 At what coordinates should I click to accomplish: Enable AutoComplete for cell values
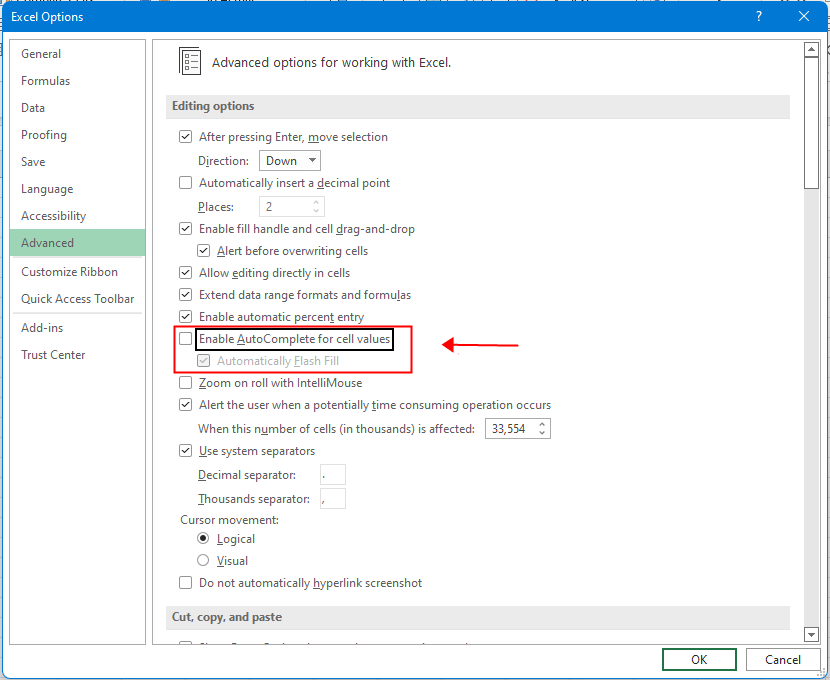point(185,338)
